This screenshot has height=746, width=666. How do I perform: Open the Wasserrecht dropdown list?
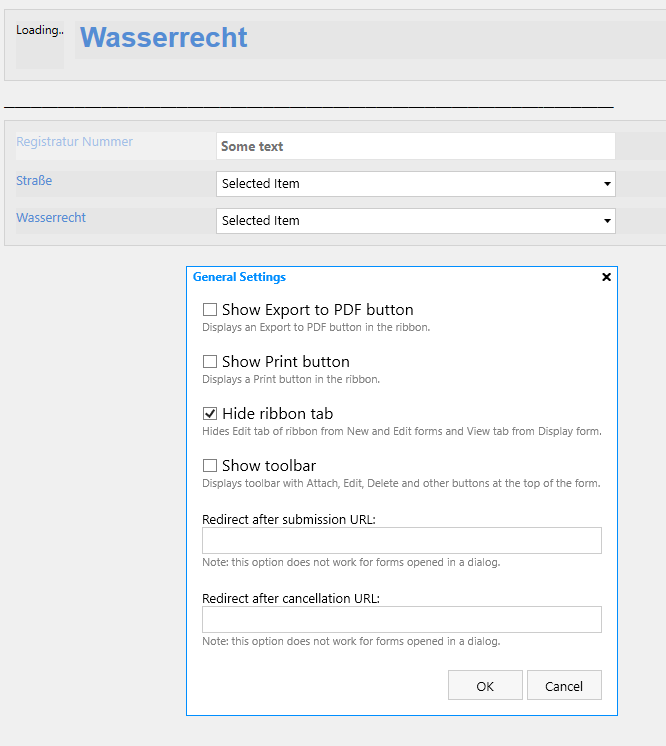pos(416,221)
